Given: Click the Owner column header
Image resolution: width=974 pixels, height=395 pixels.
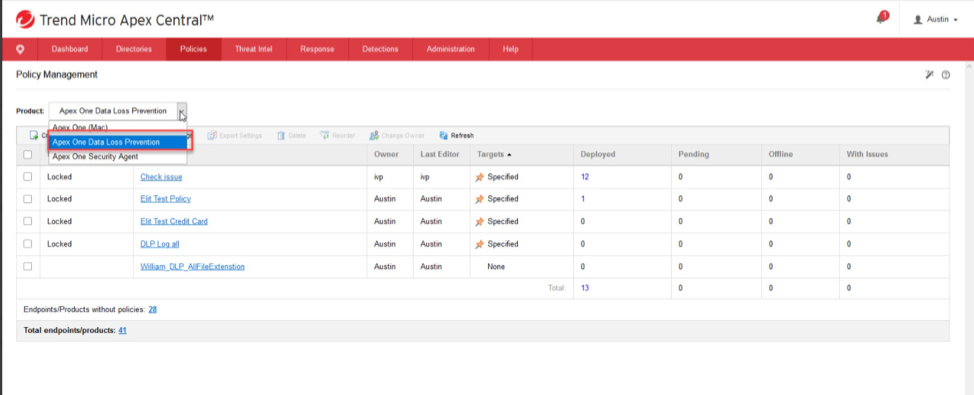Looking at the screenshot, I should coord(385,155).
